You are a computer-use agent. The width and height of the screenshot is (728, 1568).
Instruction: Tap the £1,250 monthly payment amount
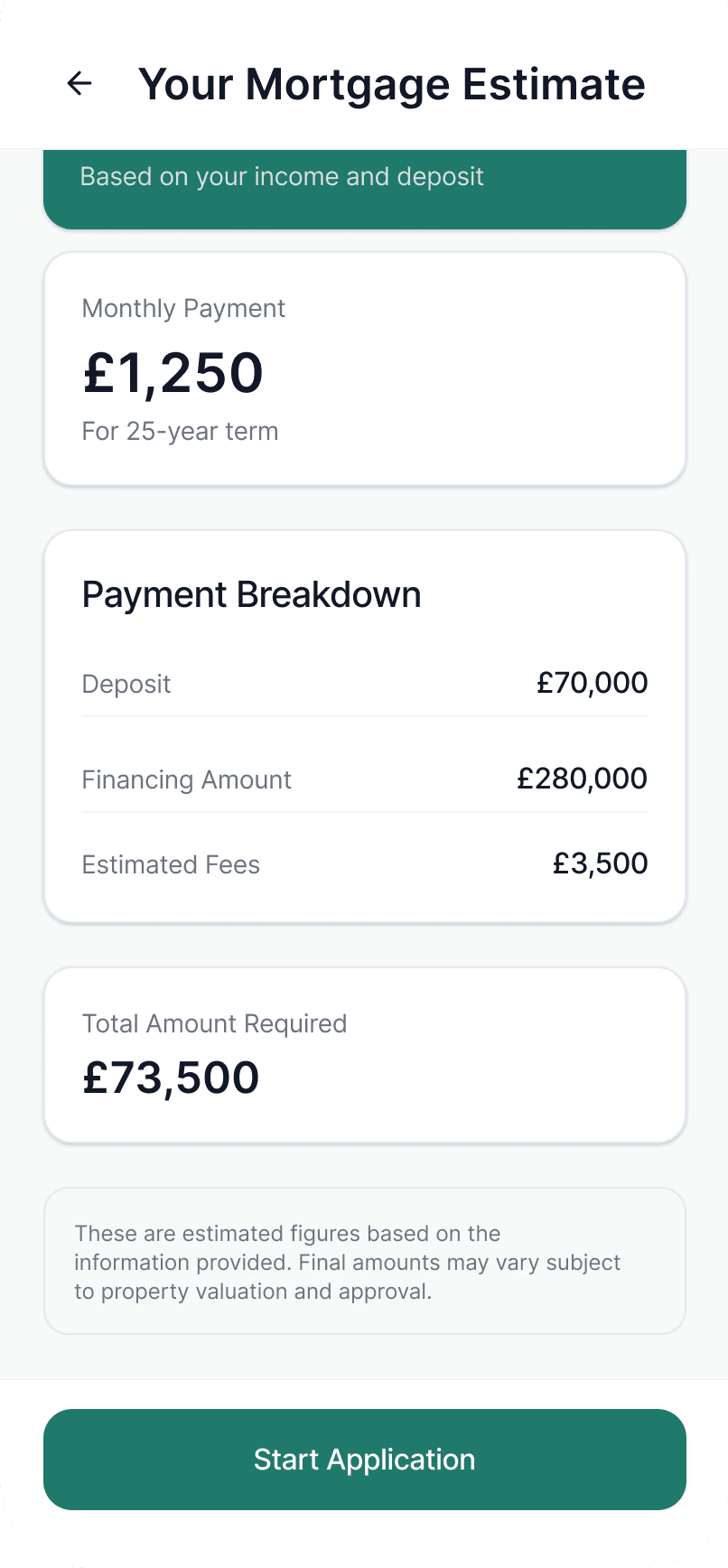tap(173, 373)
